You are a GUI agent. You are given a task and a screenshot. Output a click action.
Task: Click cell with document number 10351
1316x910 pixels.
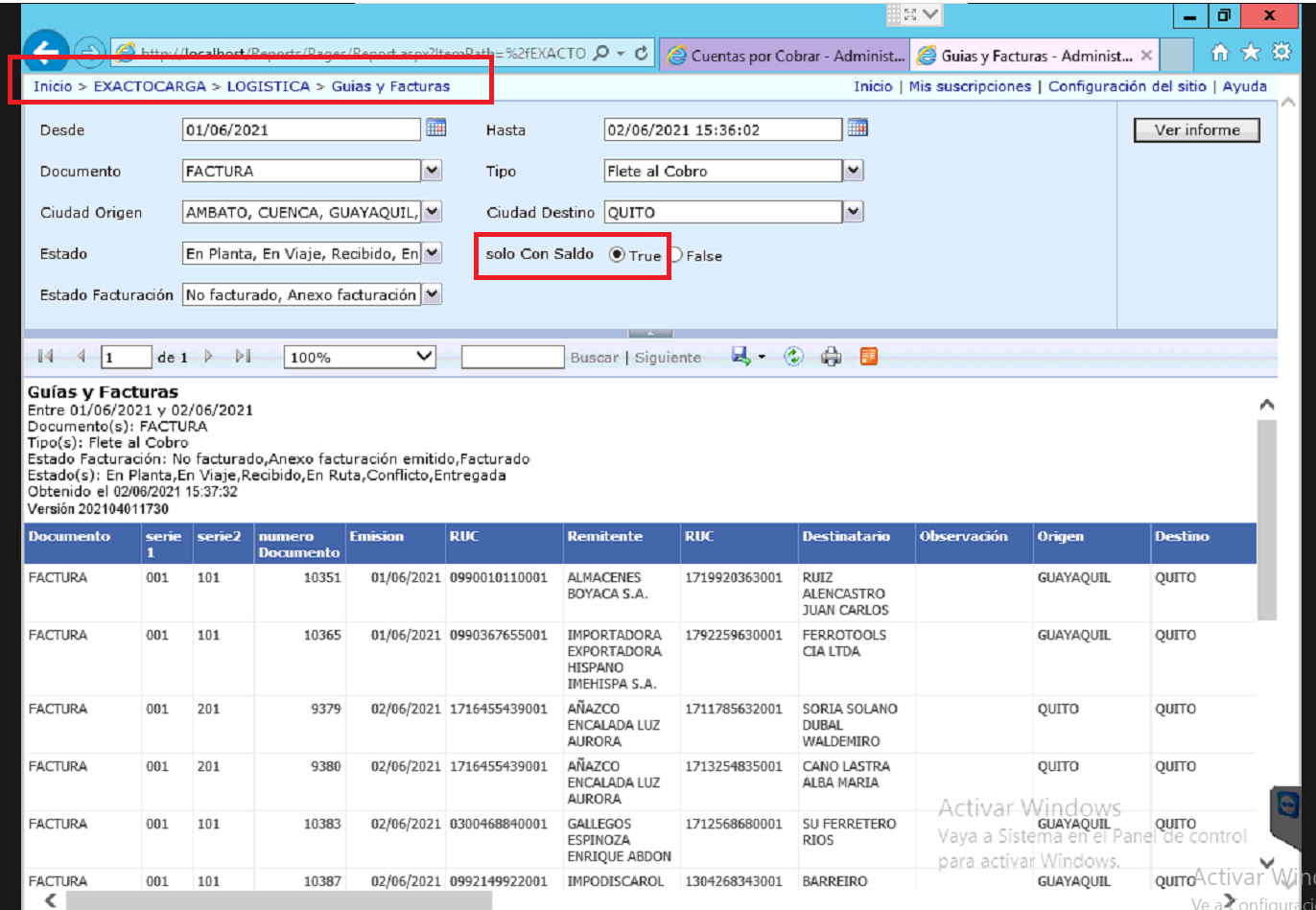pyautogui.click(x=299, y=593)
